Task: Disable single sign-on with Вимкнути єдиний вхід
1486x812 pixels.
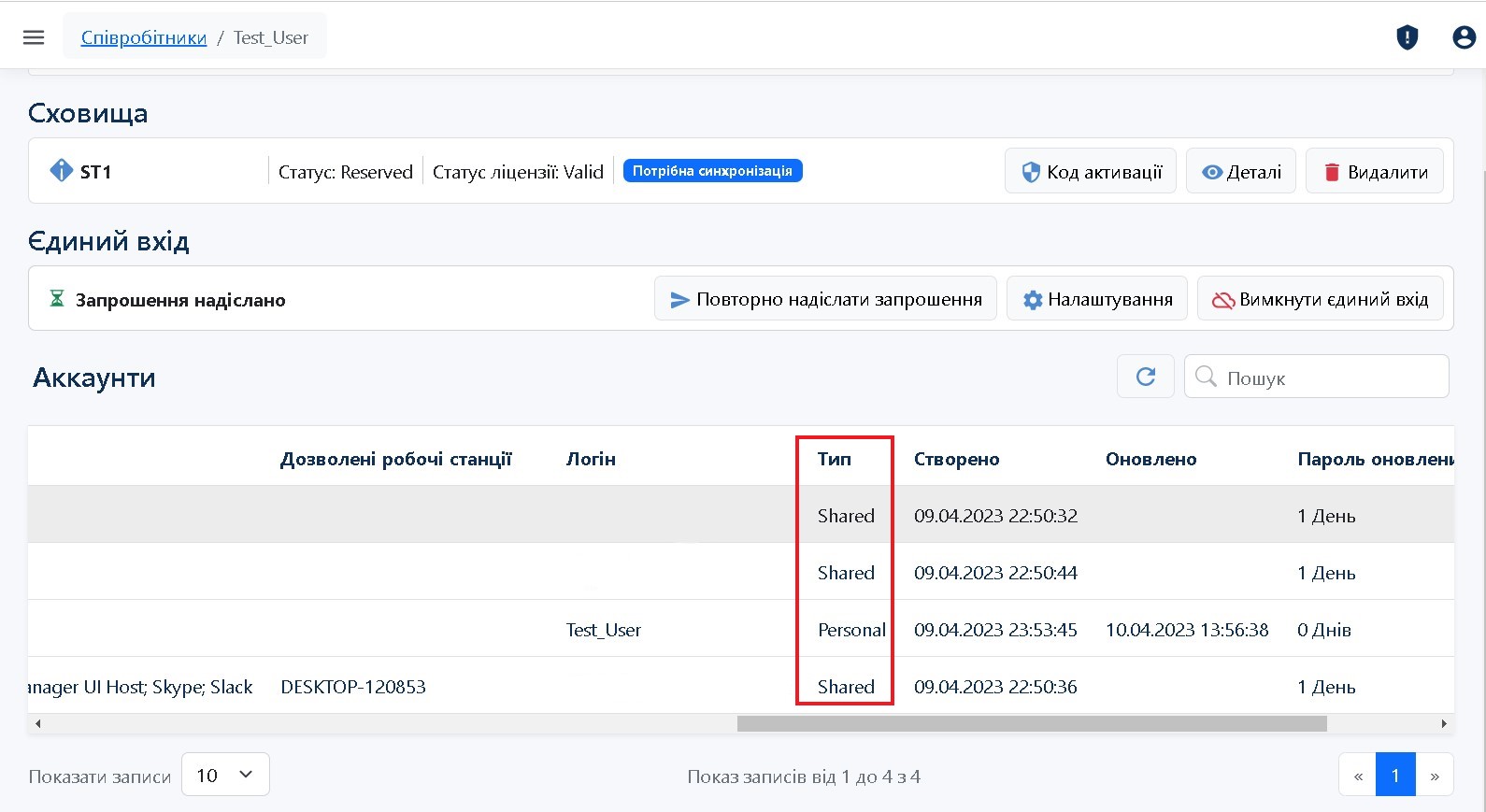Action: pyautogui.click(x=1320, y=299)
